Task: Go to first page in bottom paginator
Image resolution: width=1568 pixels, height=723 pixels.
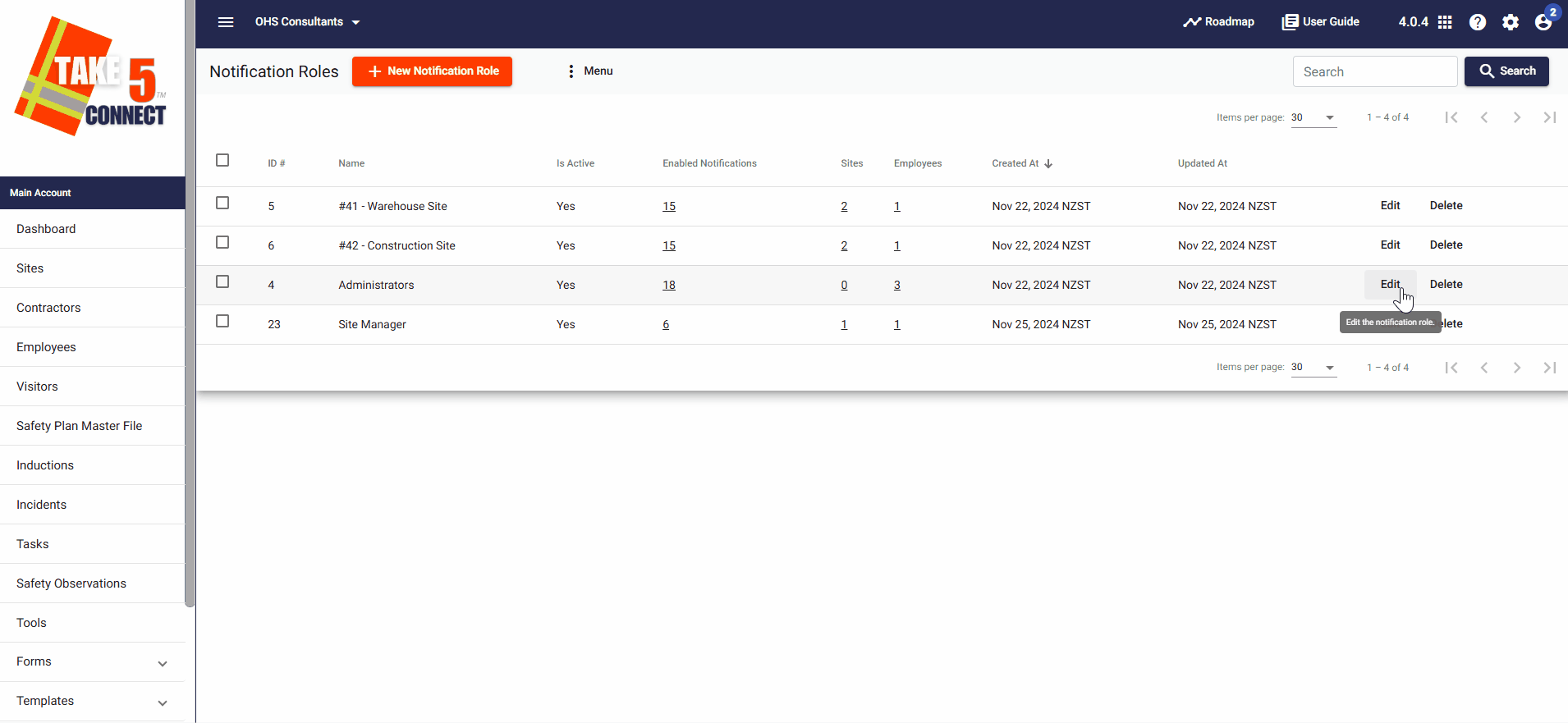Action: pyautogui.click(x=1451, y=368)
